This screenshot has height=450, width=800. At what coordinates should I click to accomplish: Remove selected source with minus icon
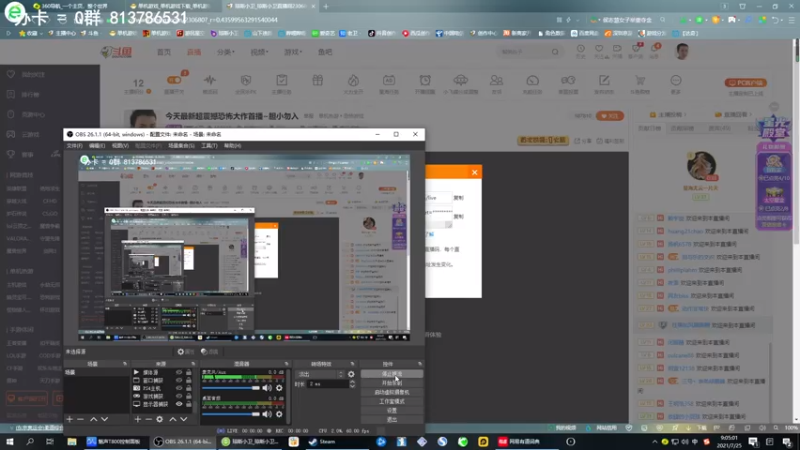click(x=148, y=419)
